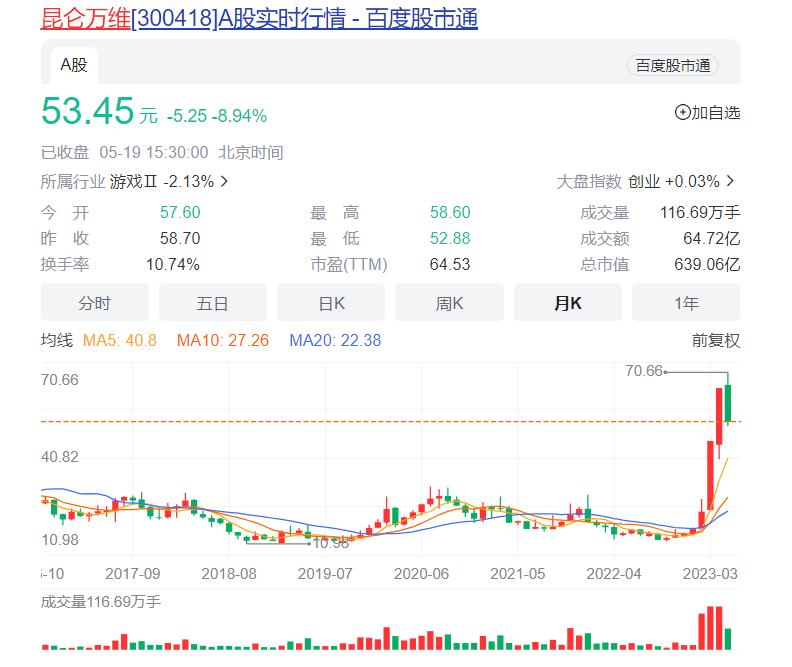Switch to the 日K chart tab
The image size is (792, 667).
[x=331, y=303]
